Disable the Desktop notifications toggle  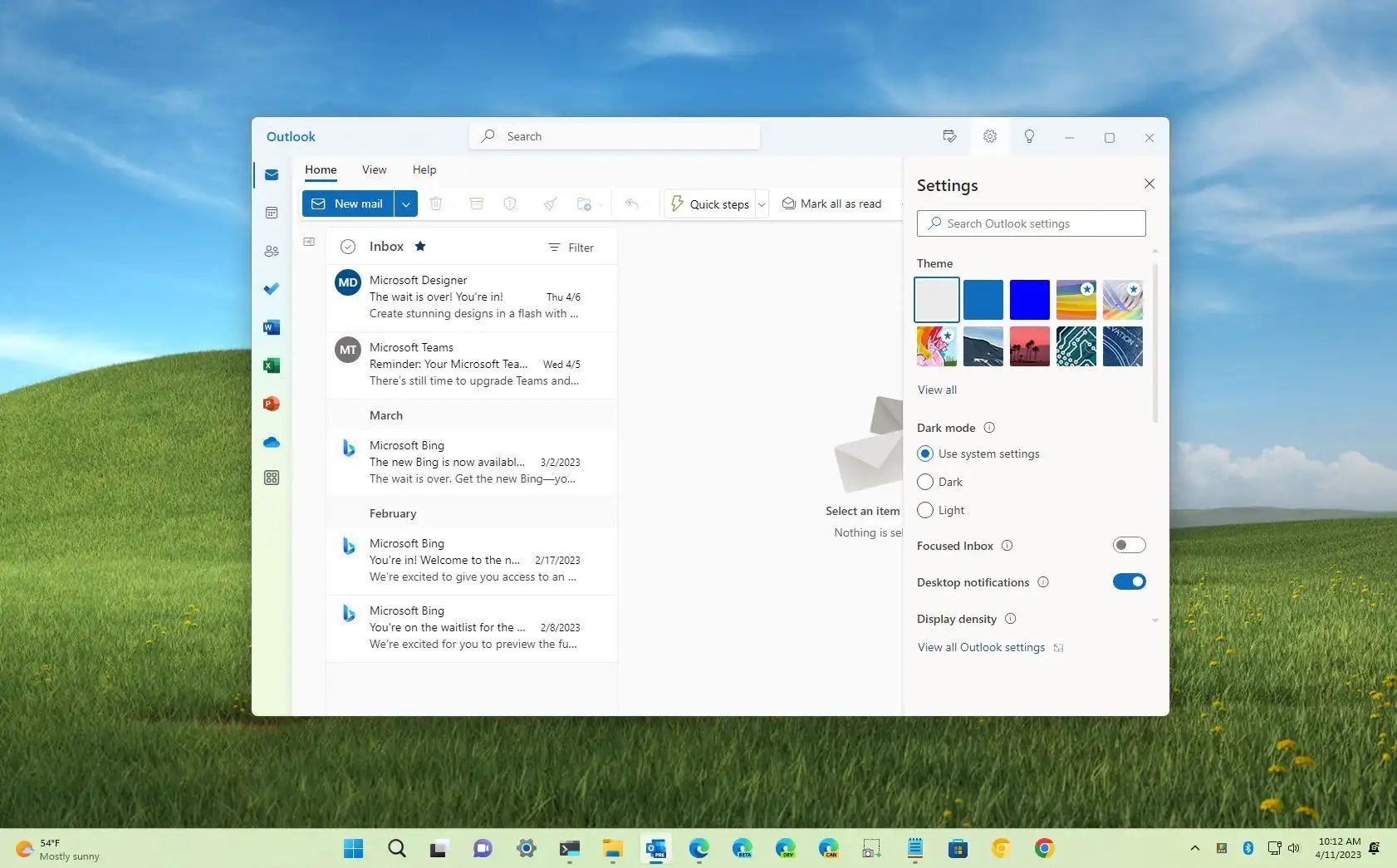pos(1129,581)
